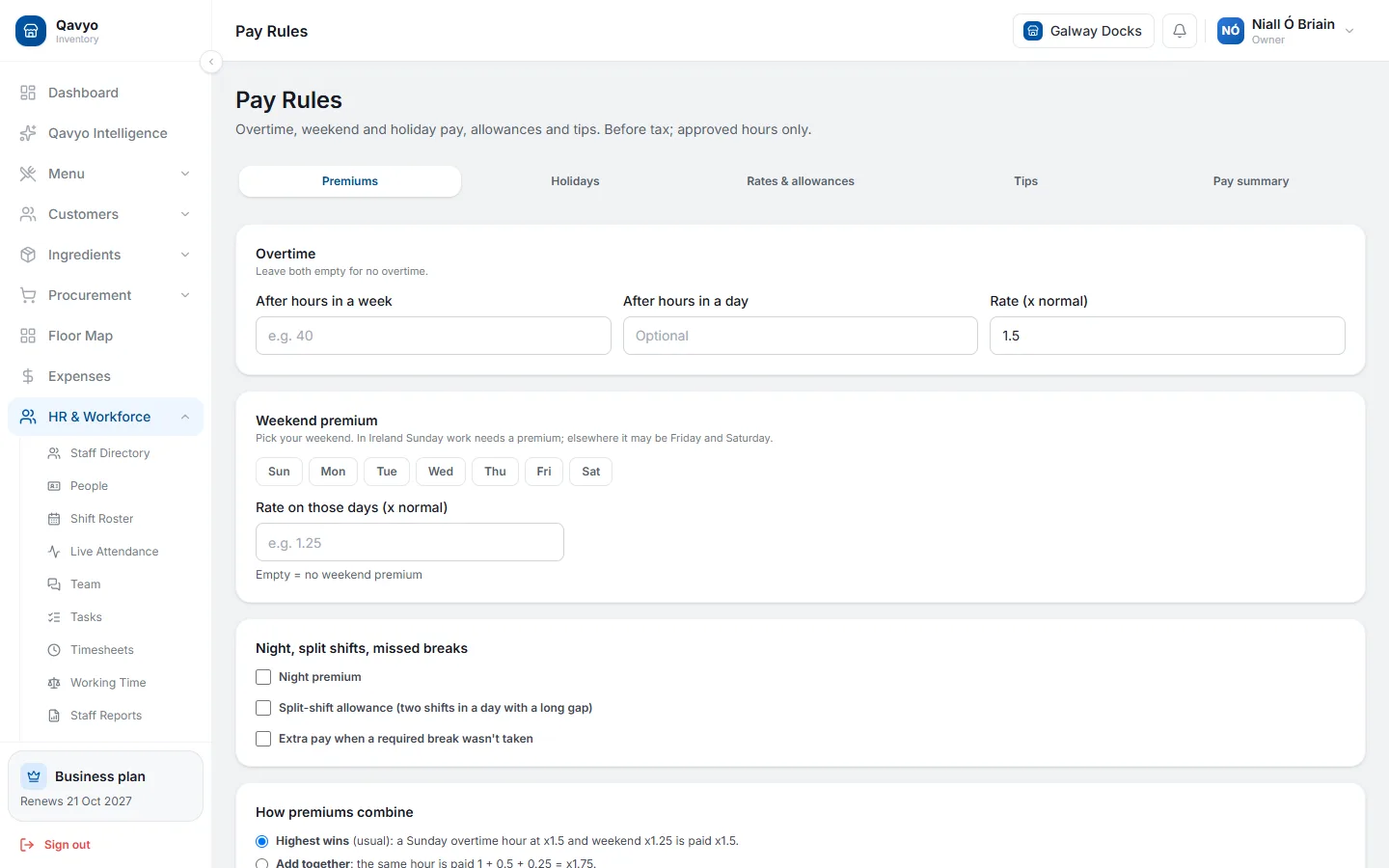Collapse the sidebar with the arrow button
Screen dimensions: 1389x868
[x=211, y=62]
